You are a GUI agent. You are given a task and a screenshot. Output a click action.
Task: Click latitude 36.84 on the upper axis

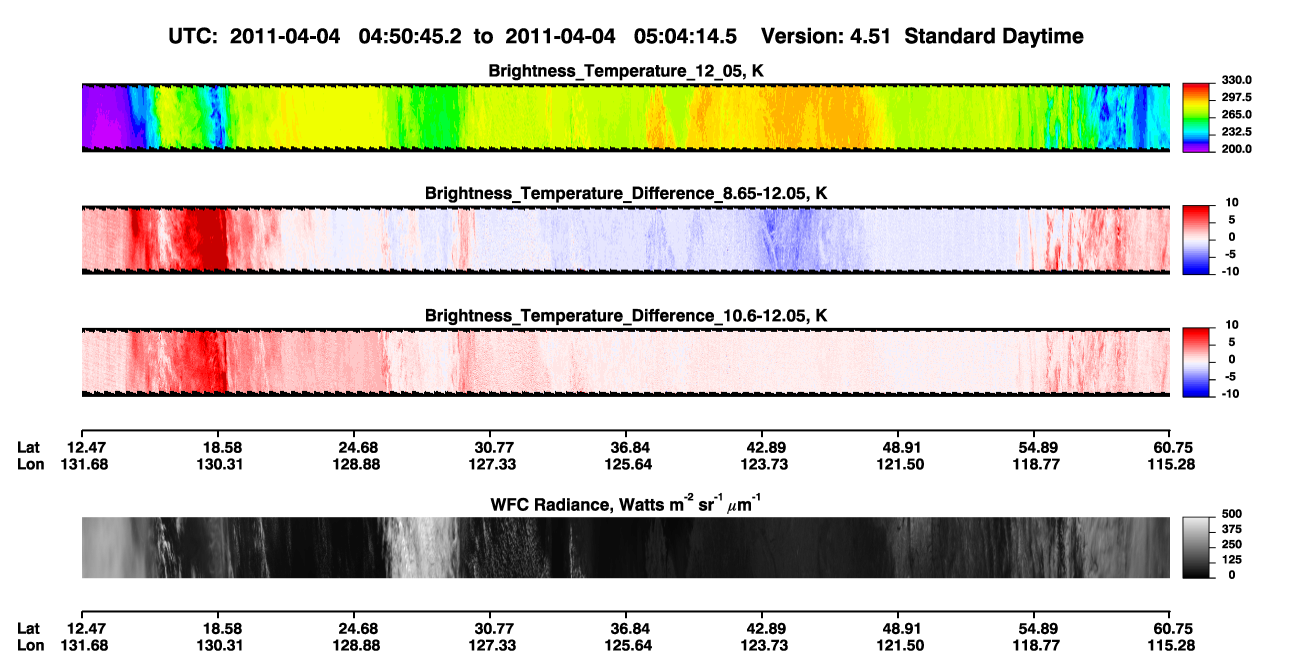pos(626,447)
